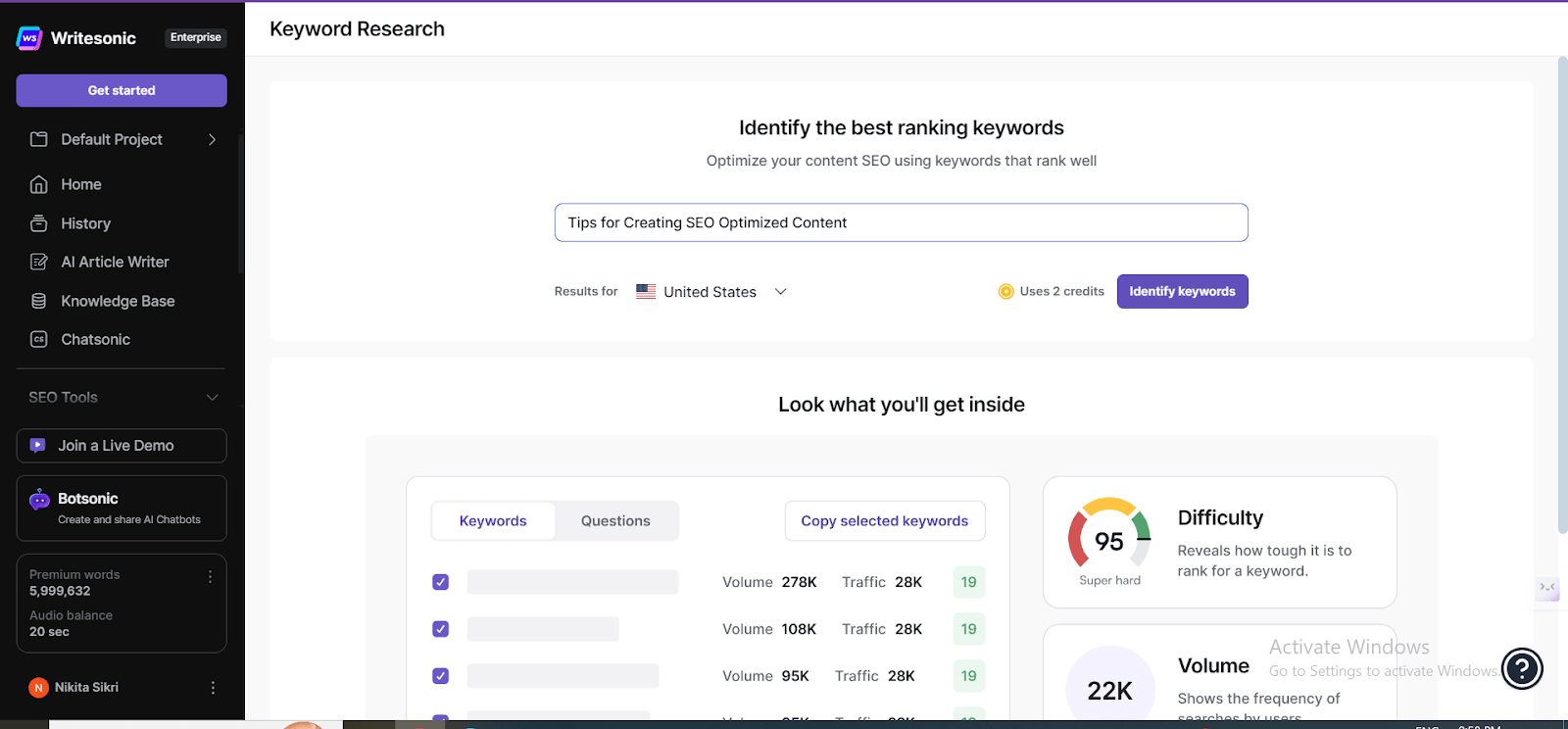Click the United States flag icon

[x=646, y=291]
